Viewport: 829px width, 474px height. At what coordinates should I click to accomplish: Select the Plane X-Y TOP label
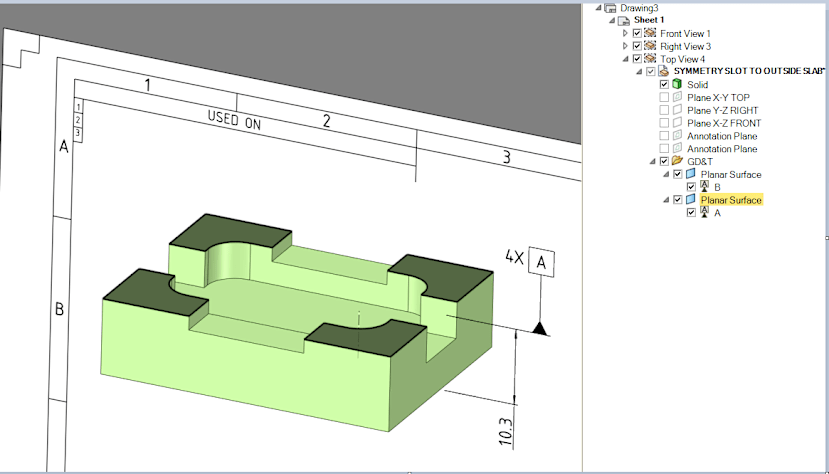click(718, 97)
